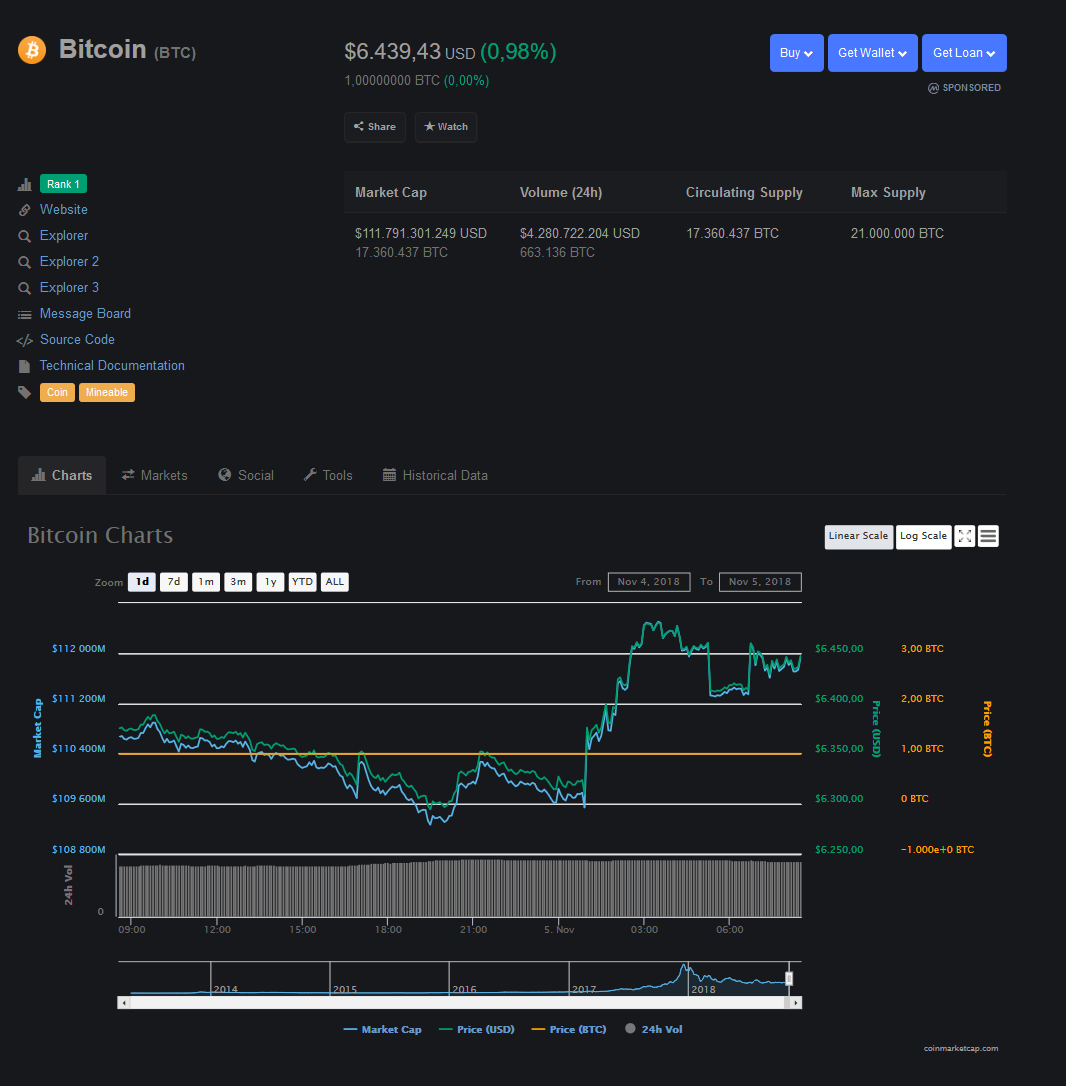Toggle Market Cap series in chart legend
This screenshot has width=1066, height=1086.
[x=382, y=1029]
